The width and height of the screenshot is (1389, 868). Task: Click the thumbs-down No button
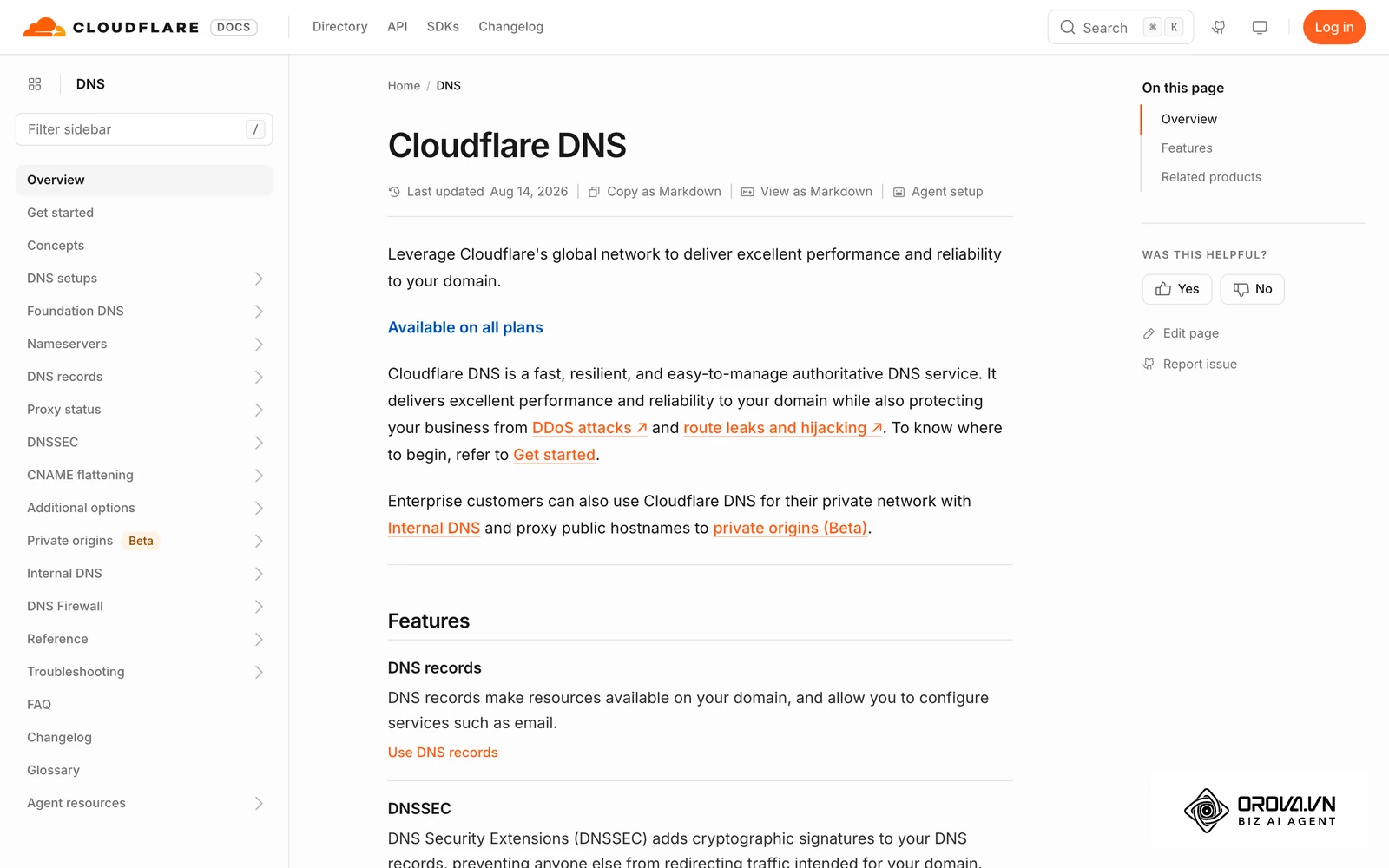[x=1252, y=289]
